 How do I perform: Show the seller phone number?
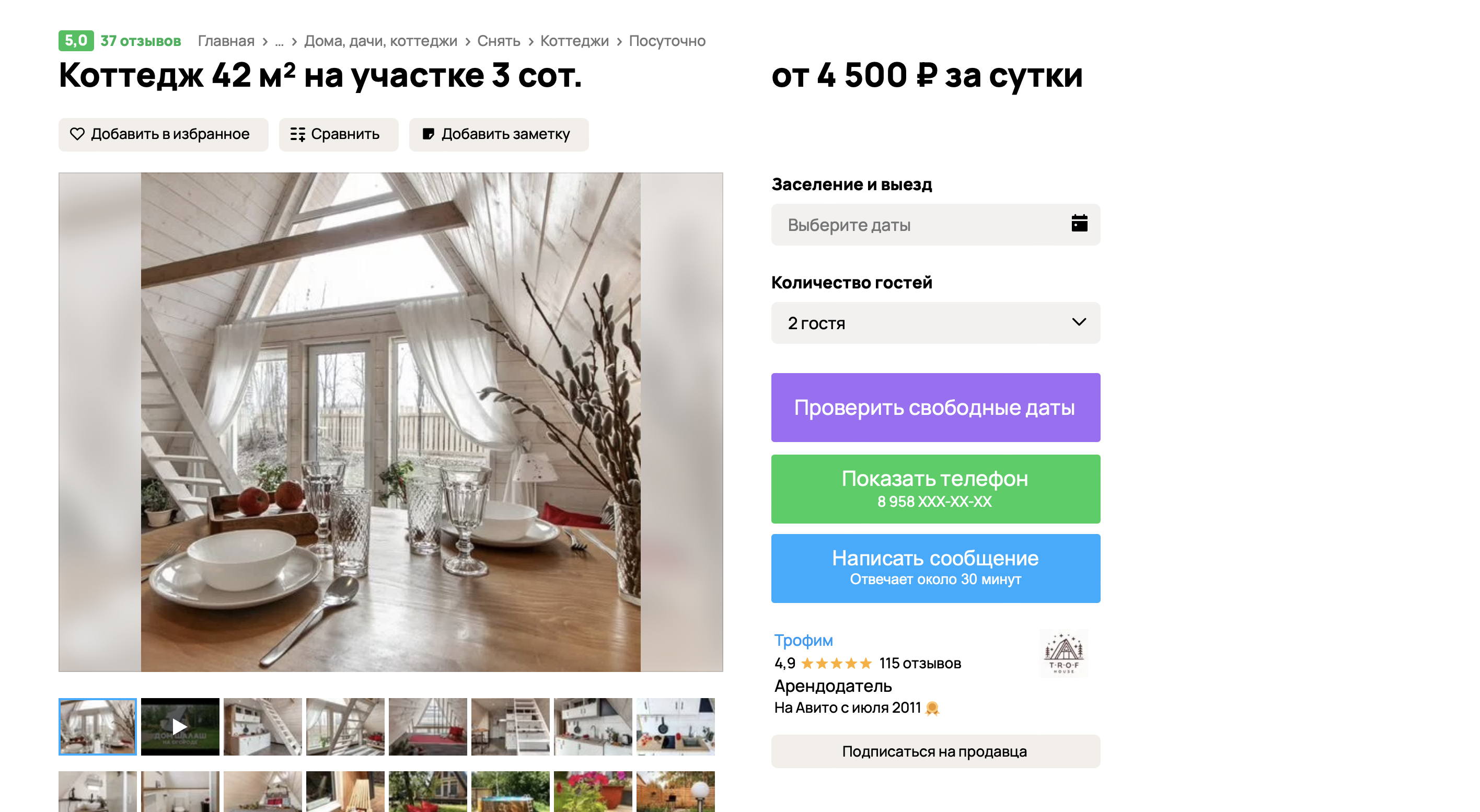pos(935,489)
